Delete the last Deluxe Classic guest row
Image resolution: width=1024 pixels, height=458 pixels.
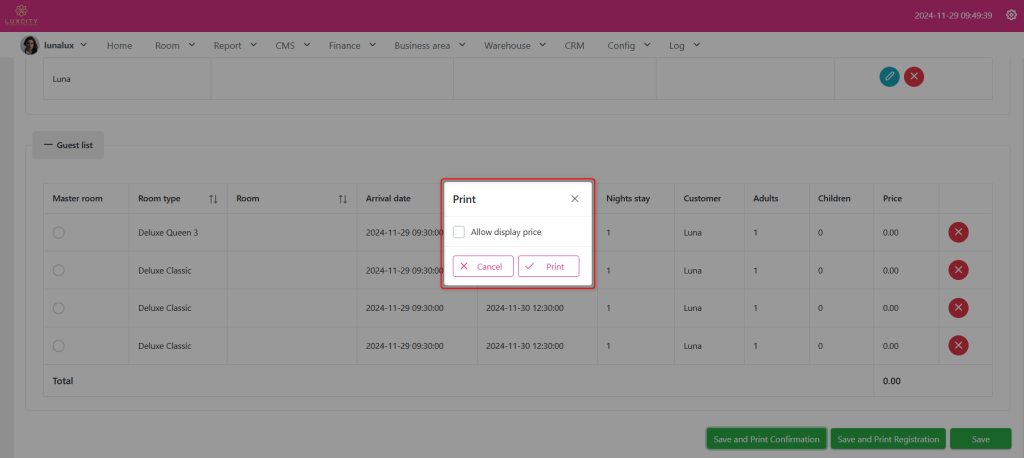958,345
